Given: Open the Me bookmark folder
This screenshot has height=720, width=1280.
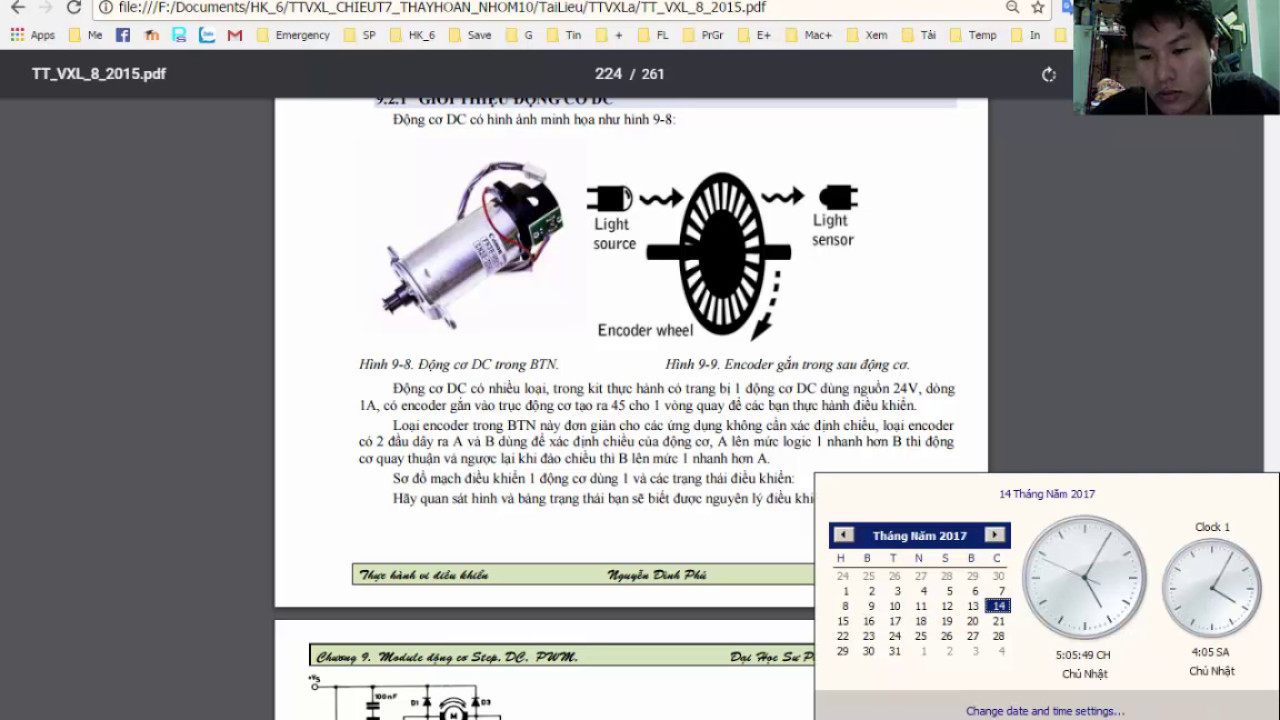Looking at the screenshot, I should pos(86,35).
